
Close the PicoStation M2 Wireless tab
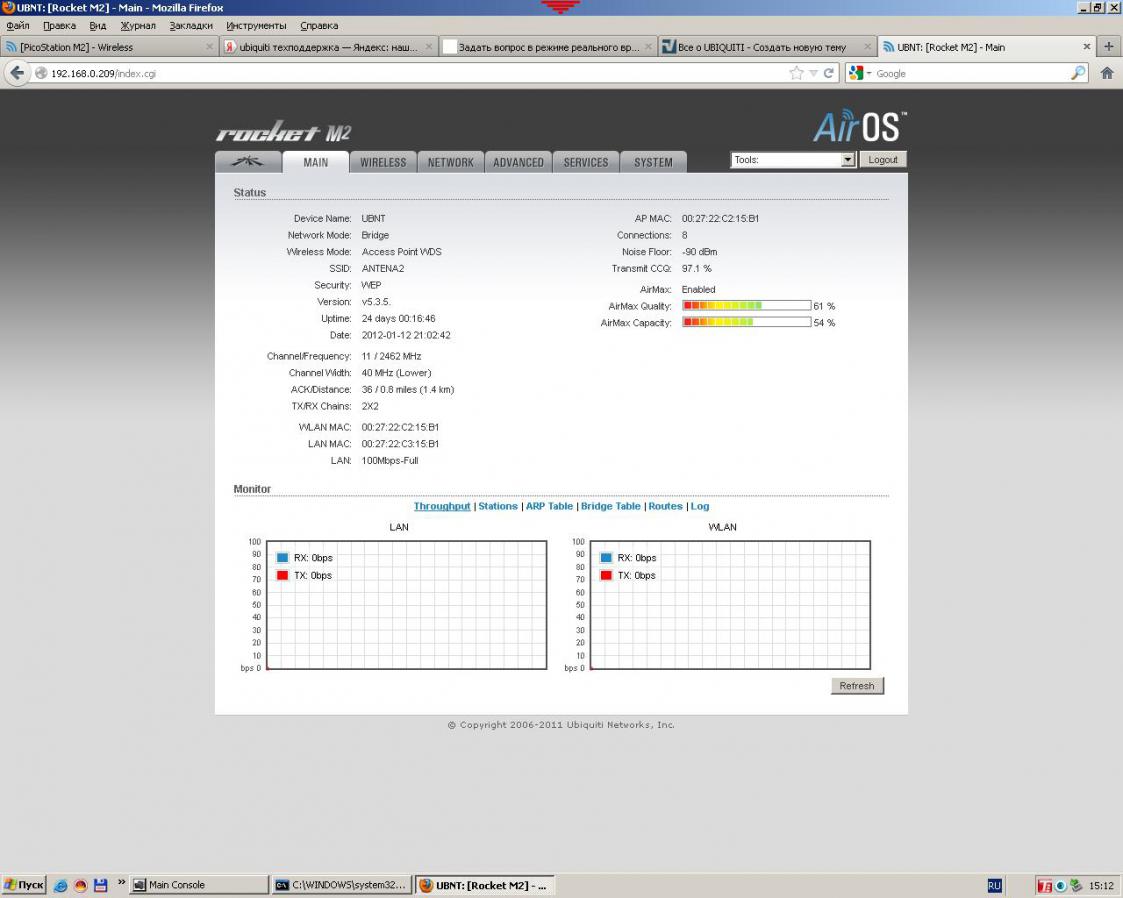(209, 47)
